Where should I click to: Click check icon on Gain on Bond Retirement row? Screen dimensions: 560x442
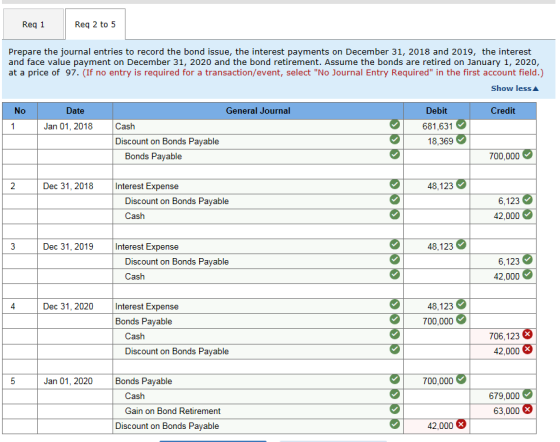coord(395,409)
